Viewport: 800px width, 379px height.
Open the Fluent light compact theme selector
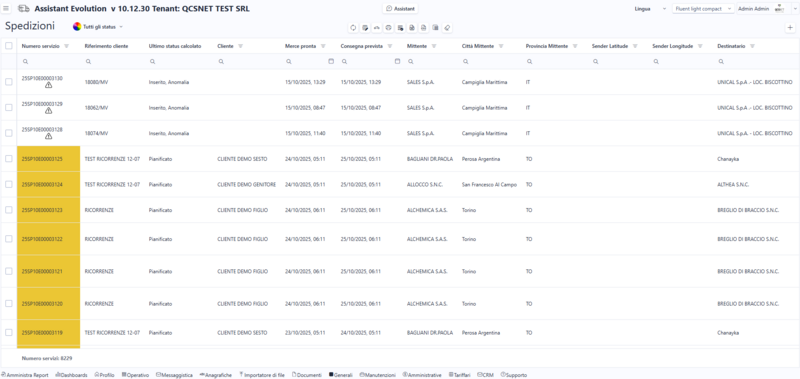(x=703, y=9)
